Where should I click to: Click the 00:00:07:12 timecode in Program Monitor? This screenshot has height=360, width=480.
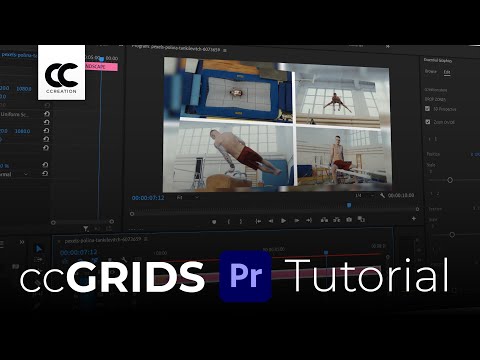pyautogui.click(x=148, y=198)
